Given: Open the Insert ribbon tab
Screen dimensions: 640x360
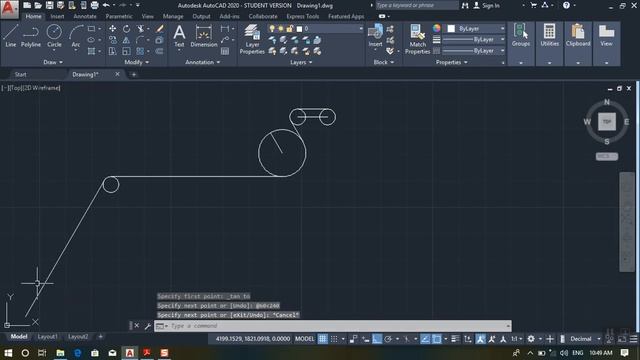Looking at the screenshot, I should point(57,16).
